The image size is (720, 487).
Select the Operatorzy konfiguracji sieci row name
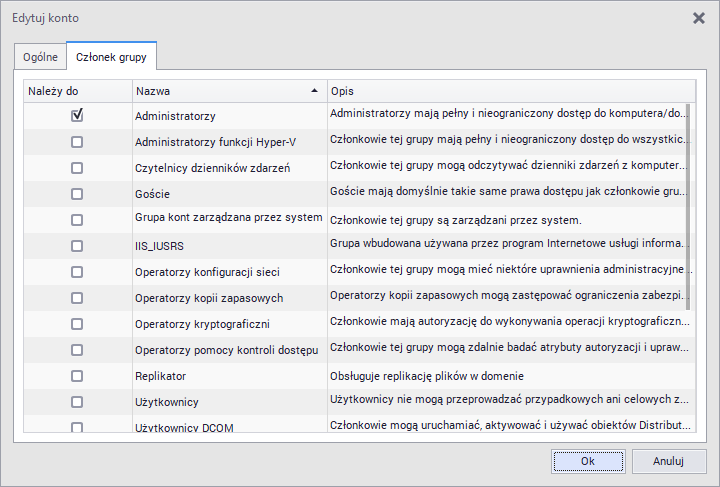pyautogui.click(x=207, y=272)
